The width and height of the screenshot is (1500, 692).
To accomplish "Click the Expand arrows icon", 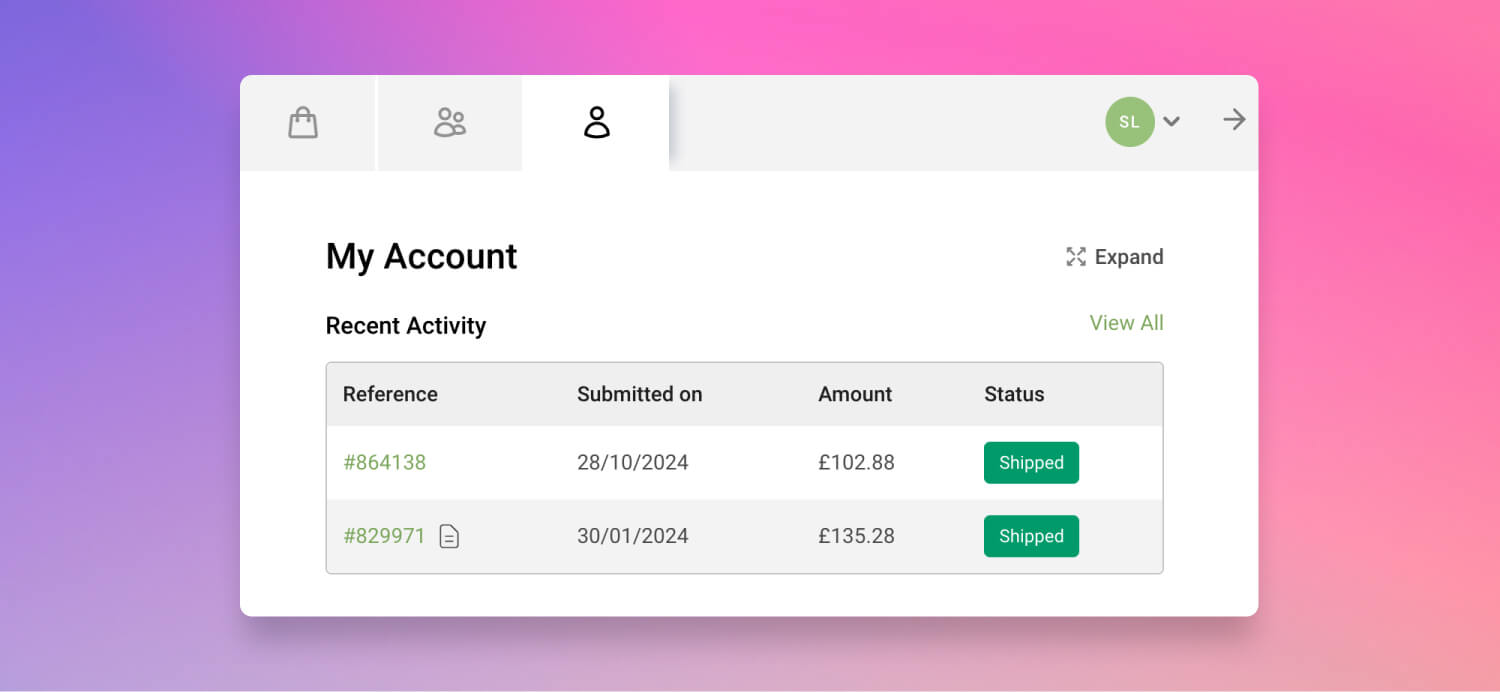I will (x=1076, y=257).
